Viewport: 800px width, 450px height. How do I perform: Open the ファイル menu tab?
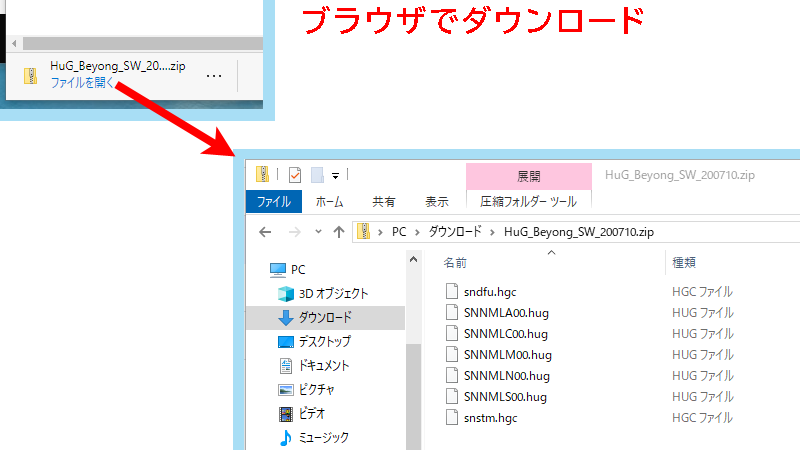click(273, 201)
